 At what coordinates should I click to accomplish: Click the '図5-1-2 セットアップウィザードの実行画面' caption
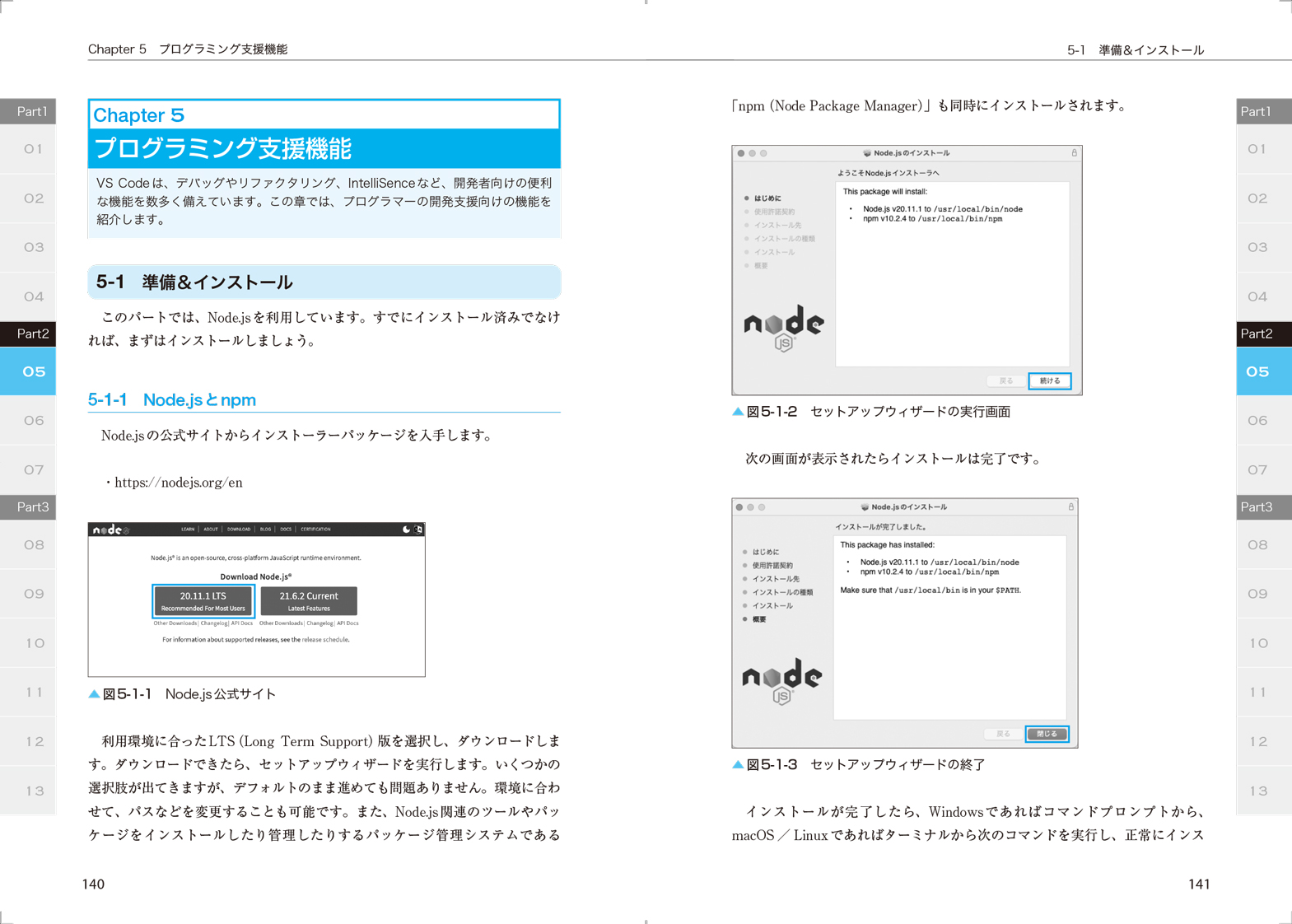pyautogui.click(x=871, y=412)
